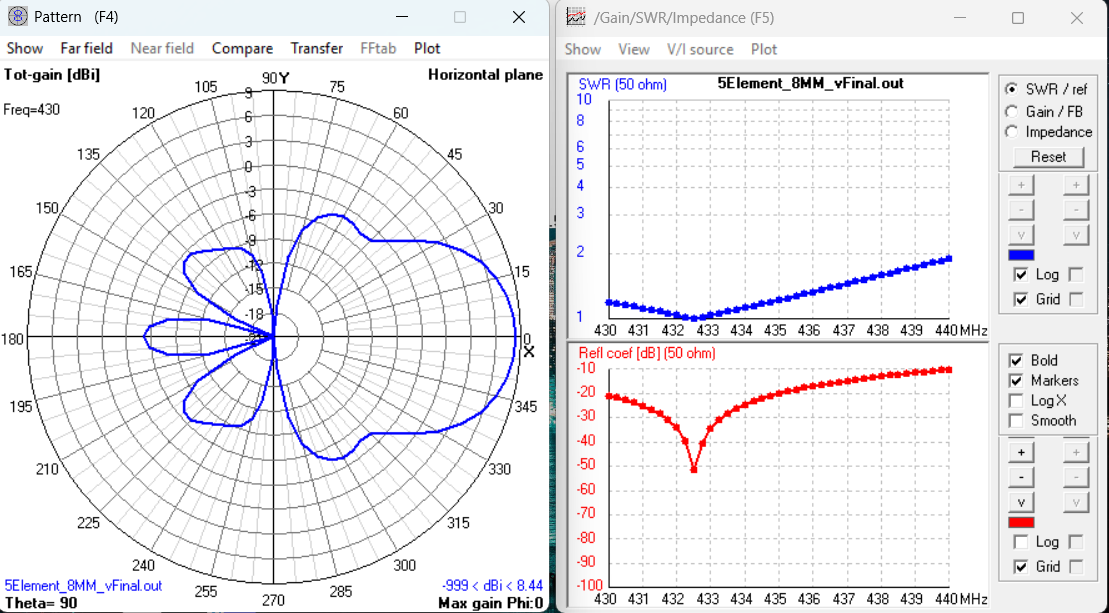Screen dimensions: 1109x613
Task: Click the blue color swatch
Action: pos(1021,255)
